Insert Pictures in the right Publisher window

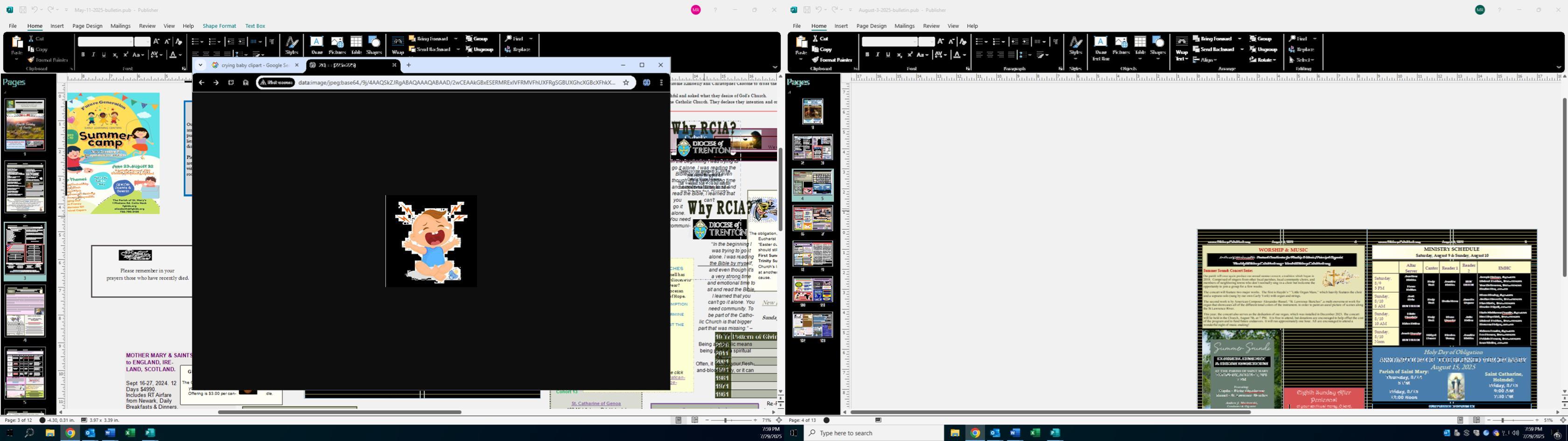click(x=1121, y=46)
